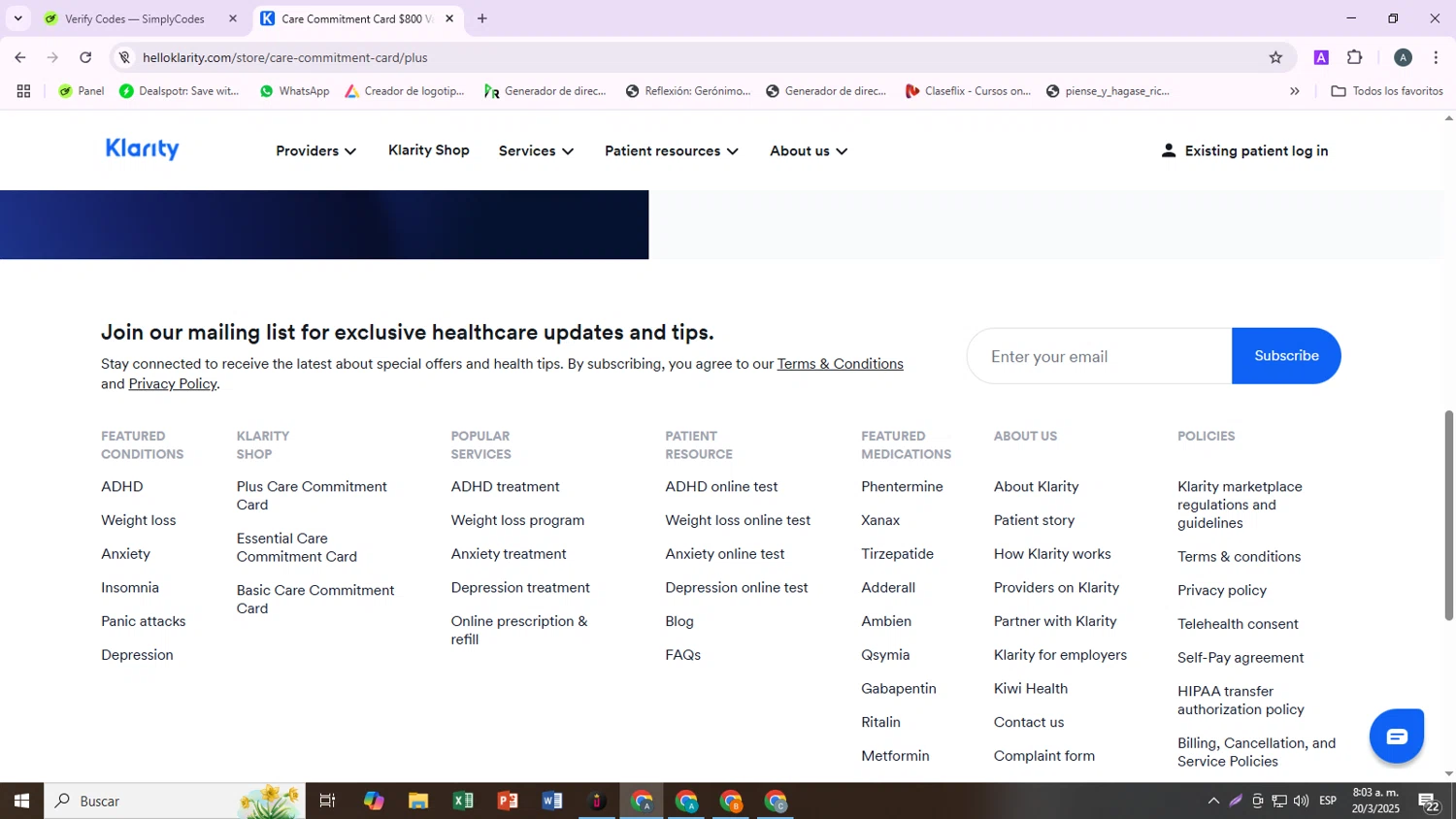Open the FAQs link

point(683,655)
